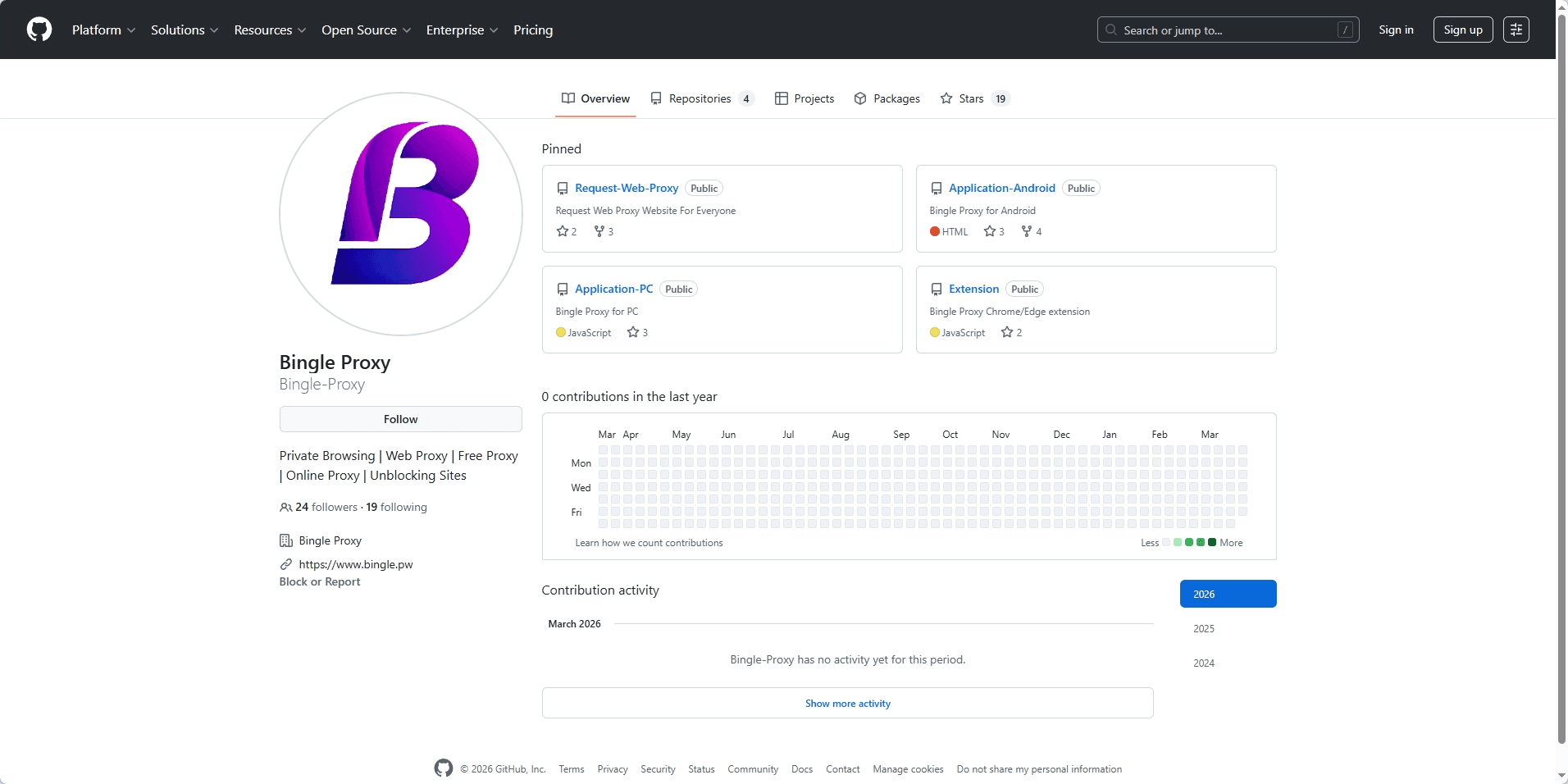
Task: Click the GitHub logo in the header
Action: [39, 30]
